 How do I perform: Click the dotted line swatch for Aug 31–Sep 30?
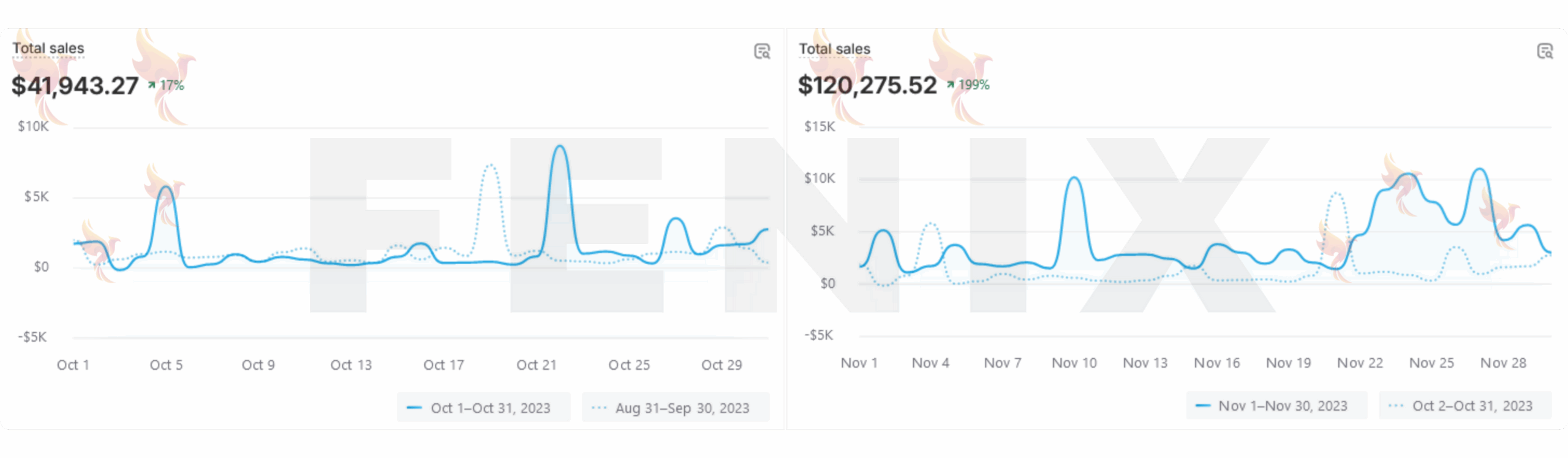click(600, 408)
